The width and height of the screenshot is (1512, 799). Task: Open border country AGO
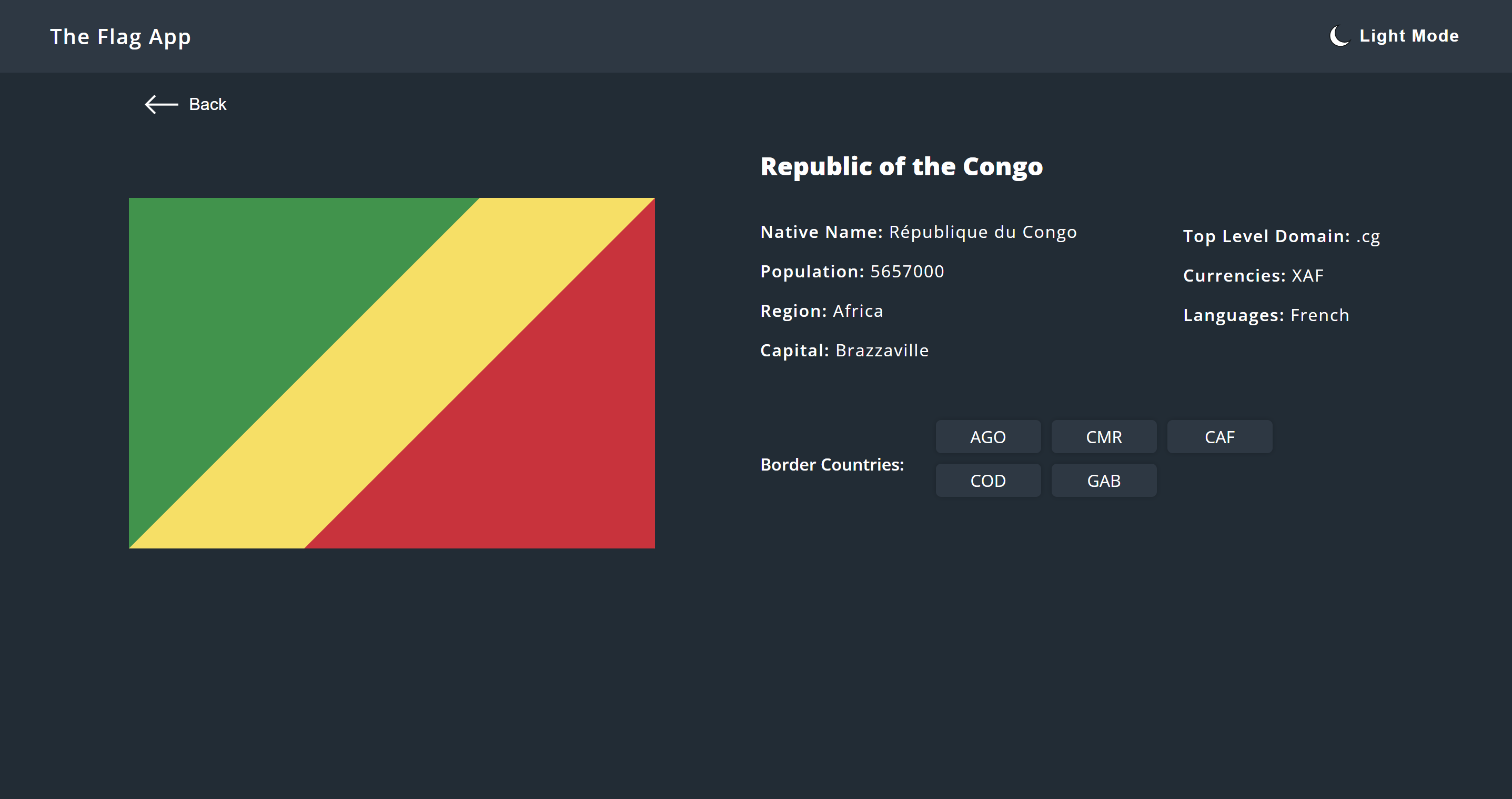(988, 437)
